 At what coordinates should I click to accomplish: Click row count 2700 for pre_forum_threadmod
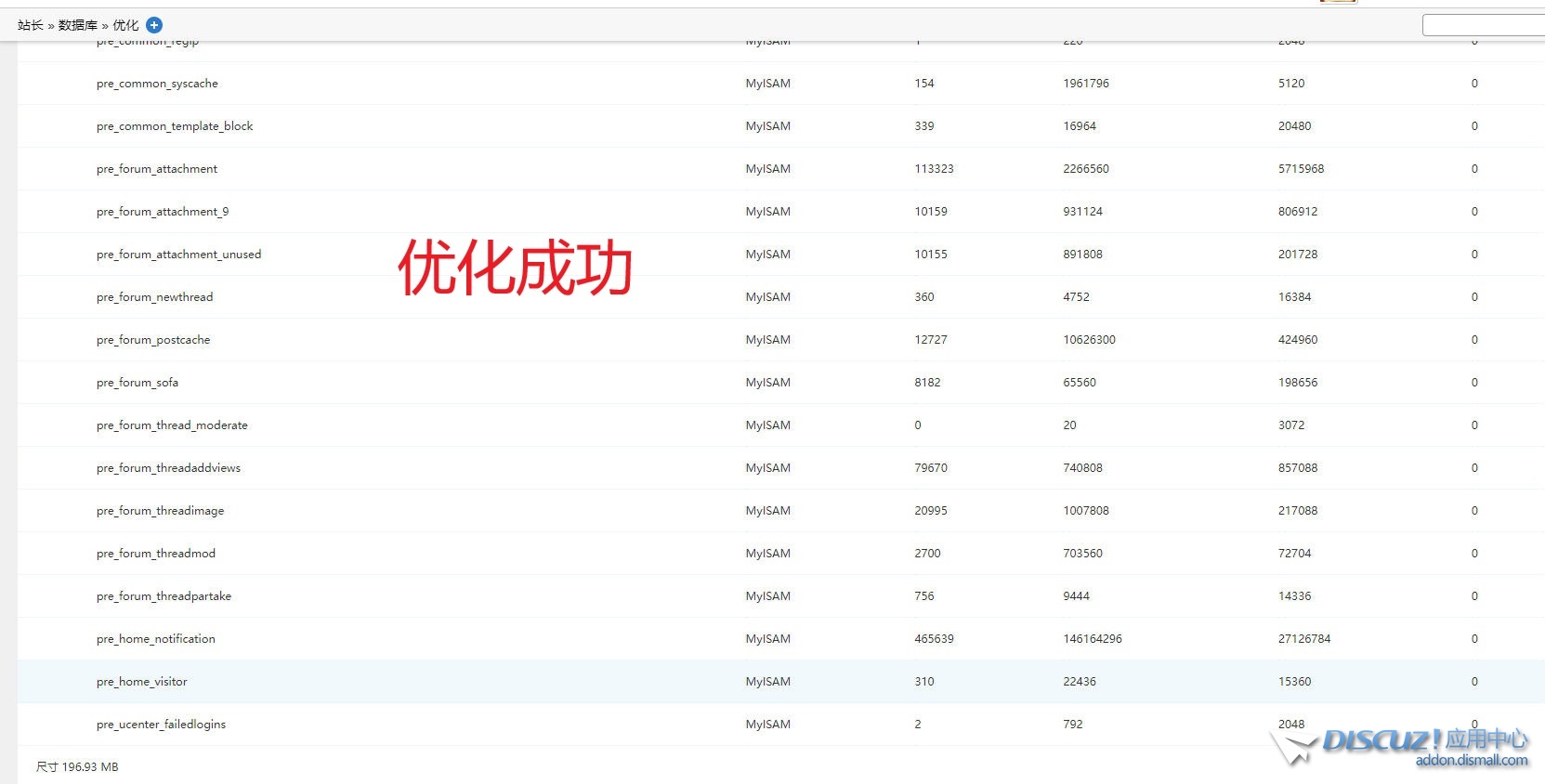(x=927, y=554)
